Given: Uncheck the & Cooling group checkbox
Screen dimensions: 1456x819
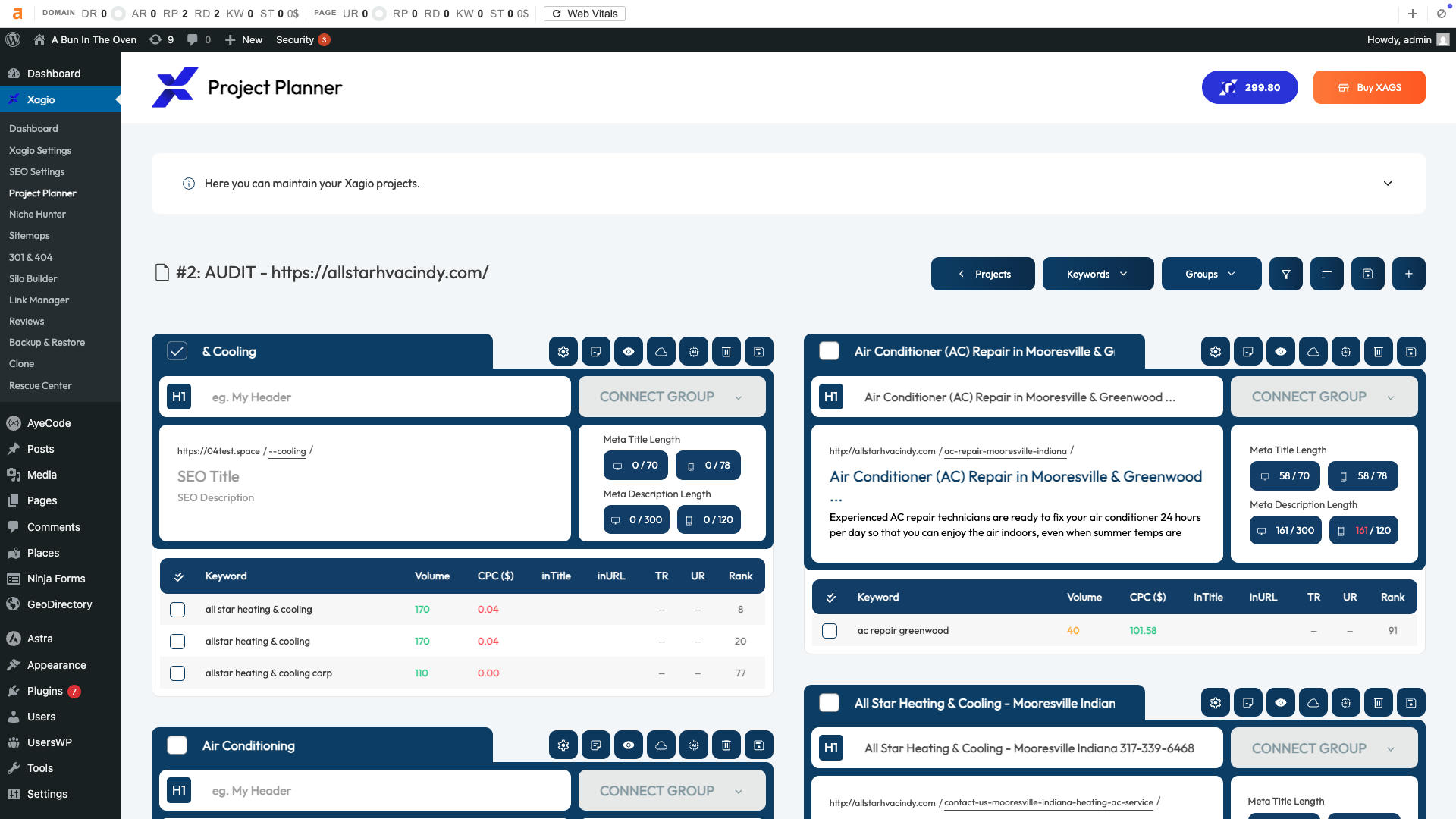Looking at the screenshot, I should click(177, 351).
